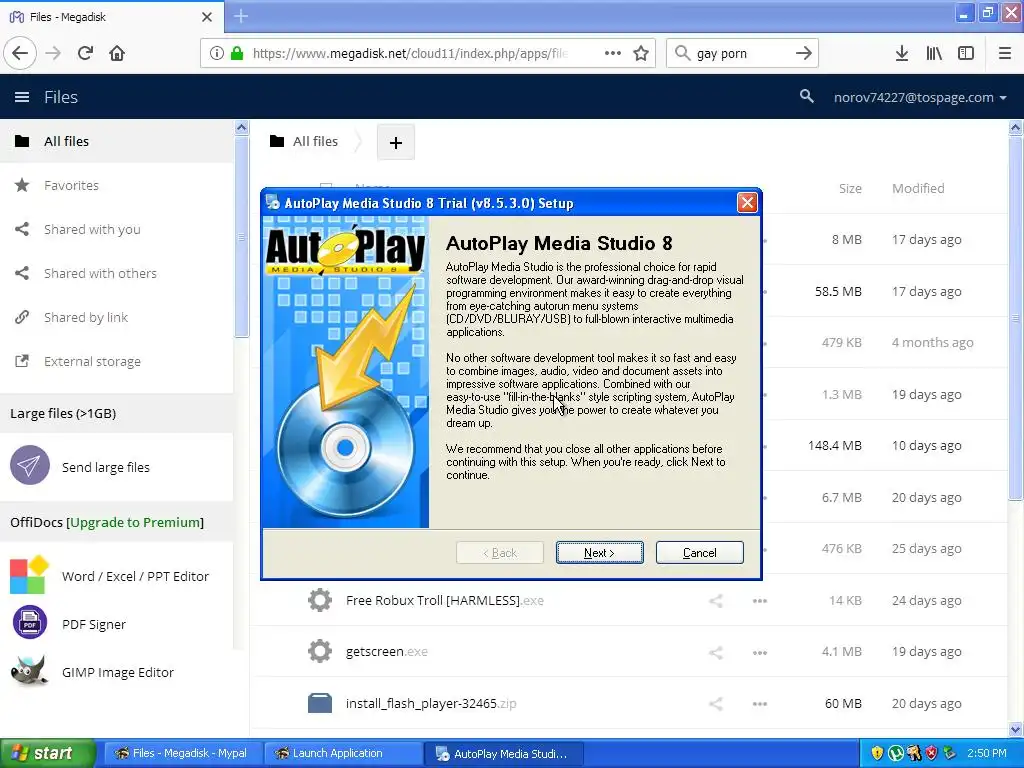
Task: Select install_flash_player-32465.zip file
Action: pyautogui.click(x=431, y=703)
